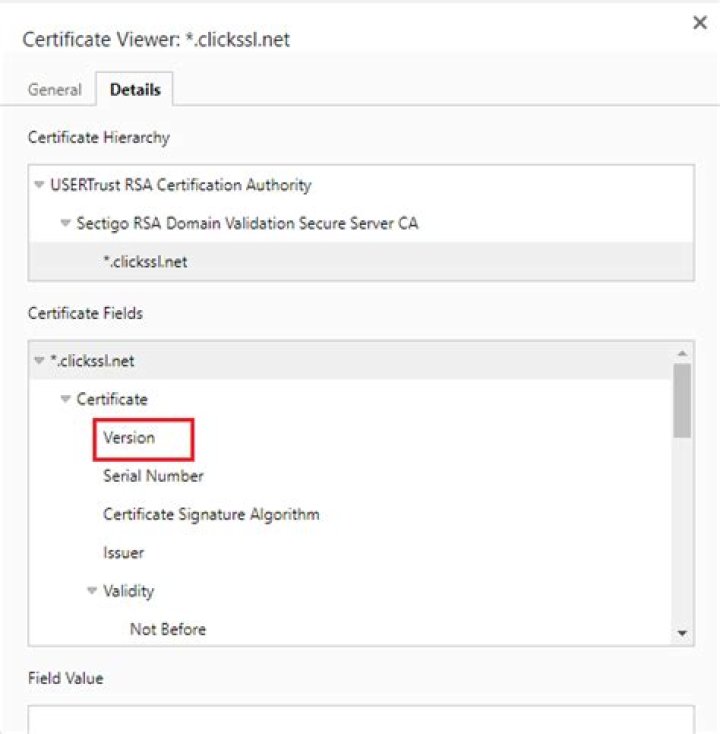Collapse the Validity field group
The width and height of the screenshot is (720, 734).
pyautogui.click(x=92, y=591)
